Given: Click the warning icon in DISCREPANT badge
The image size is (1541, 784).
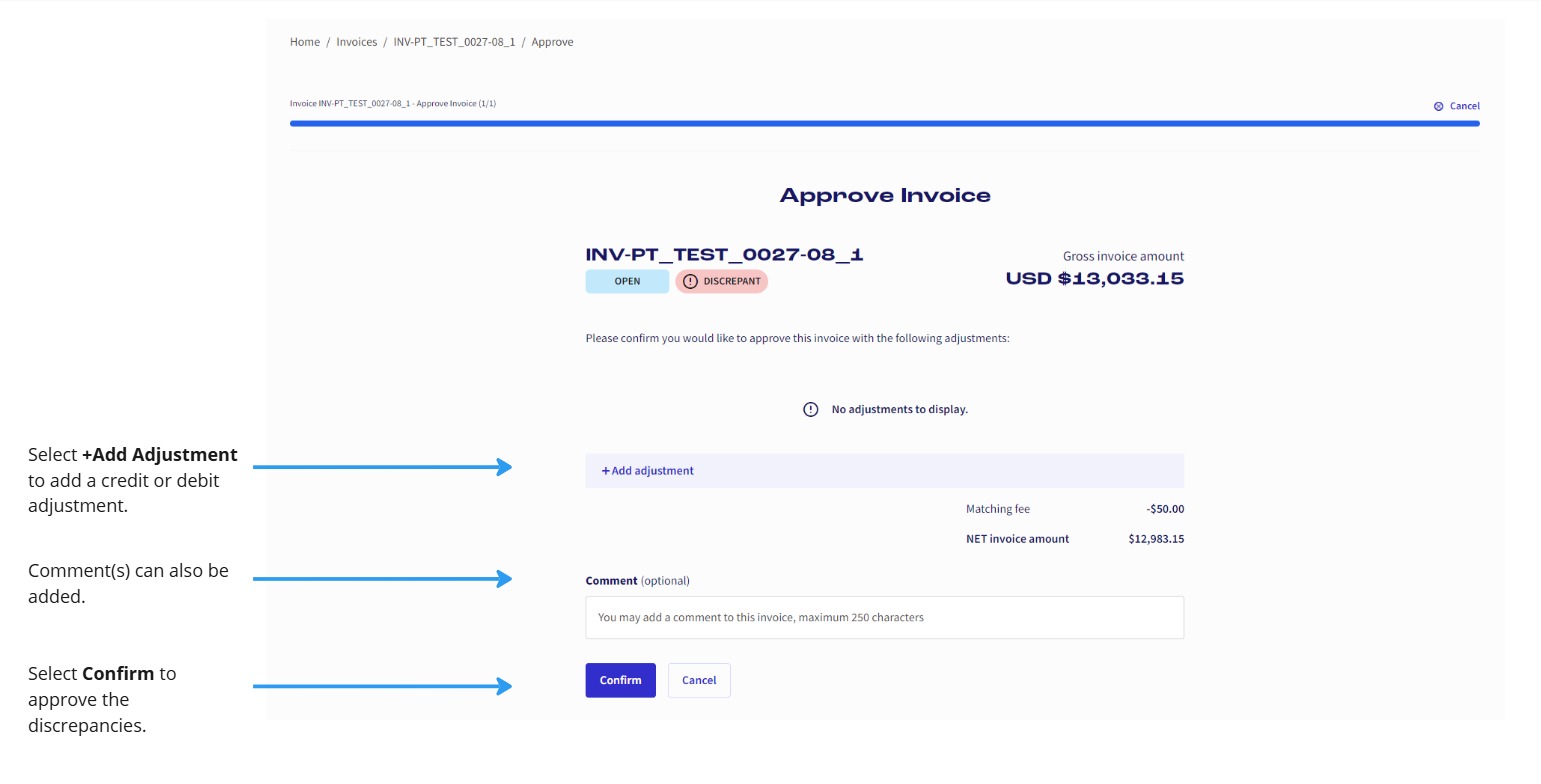Looking at the screenshot, I should click(x=690, y=282).
